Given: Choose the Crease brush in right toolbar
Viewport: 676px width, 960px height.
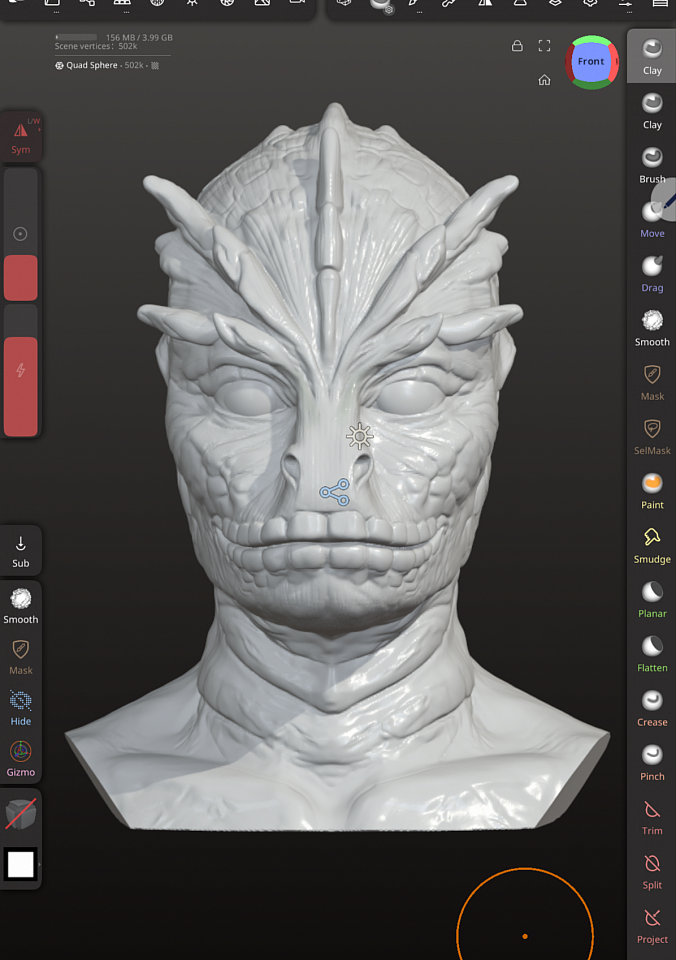Looking at the screenshot, I should coord(652,705).
